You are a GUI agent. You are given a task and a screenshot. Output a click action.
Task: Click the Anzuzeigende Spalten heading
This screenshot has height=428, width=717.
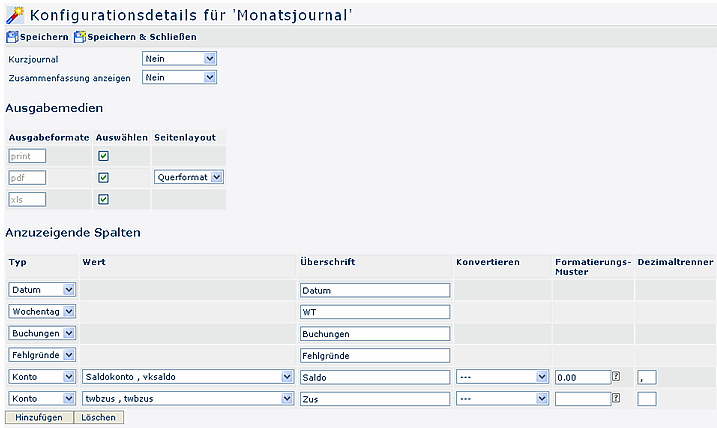[x=73, y=233]
